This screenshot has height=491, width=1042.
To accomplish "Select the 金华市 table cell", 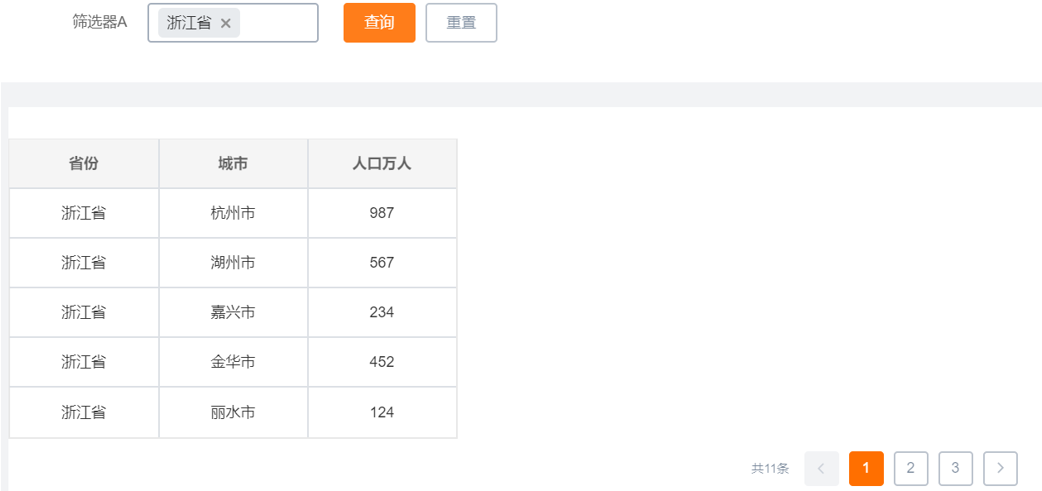I will 233,362.
